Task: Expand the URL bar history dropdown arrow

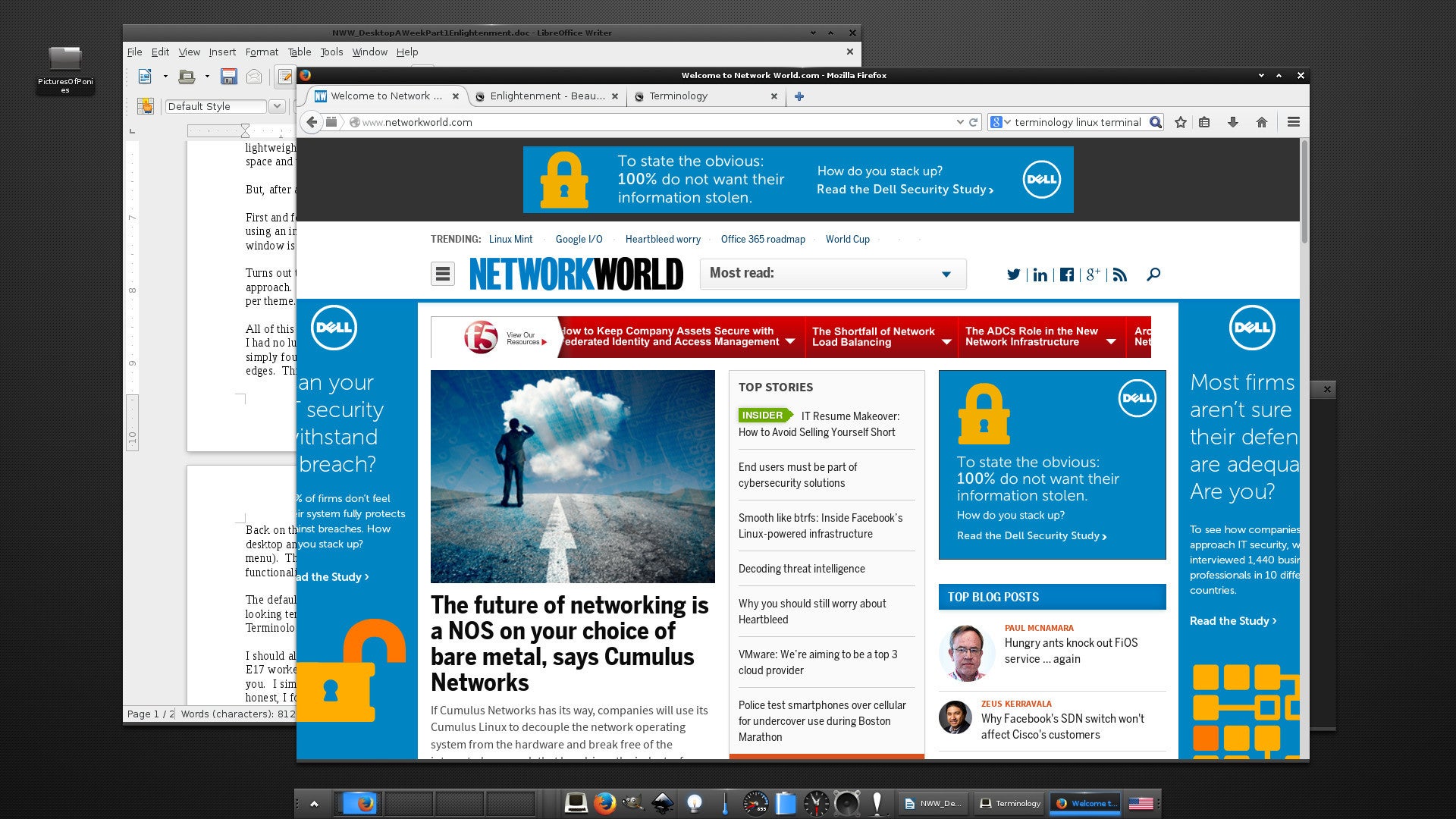Action: tap(960, 122)
